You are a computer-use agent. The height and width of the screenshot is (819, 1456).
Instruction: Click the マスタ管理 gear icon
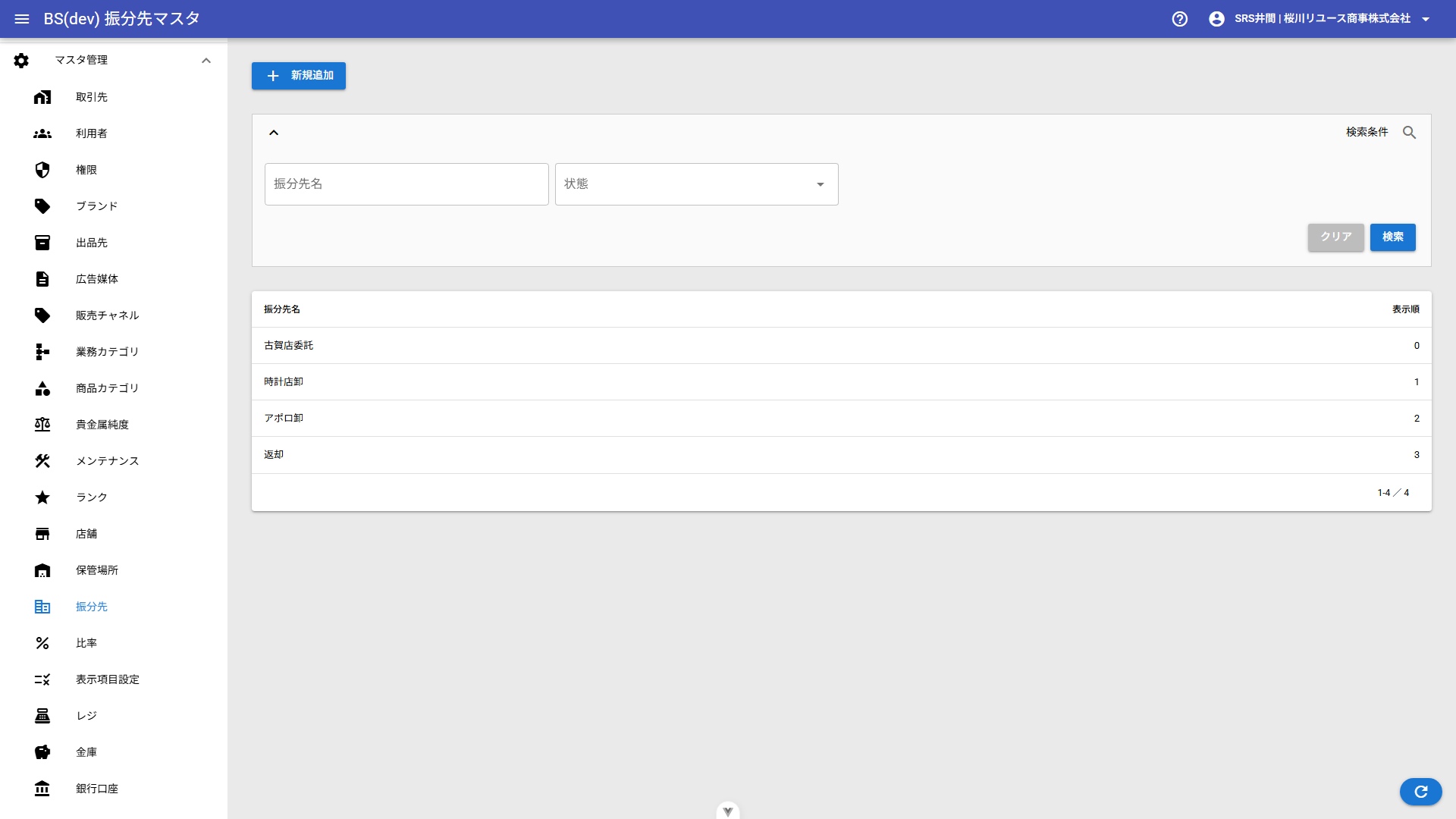click(21, 61)
